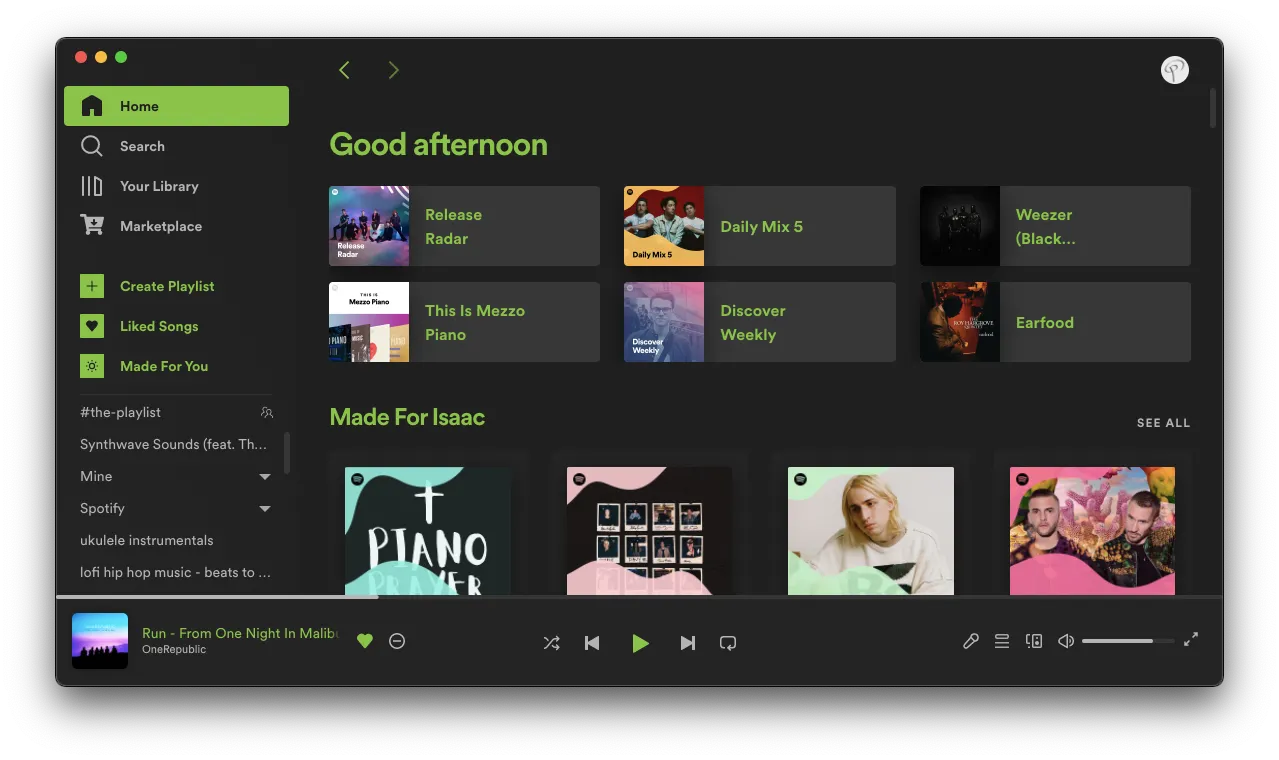Open the lyrics microphone icon

click(x=969, y=640)
